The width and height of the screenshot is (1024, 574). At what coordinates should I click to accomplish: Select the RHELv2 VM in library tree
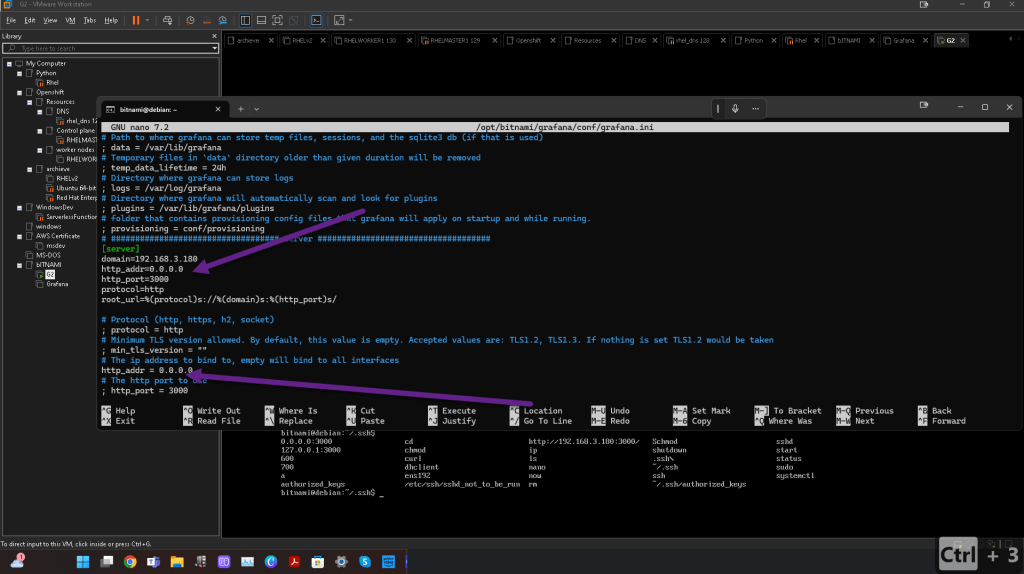coord(67,178)
